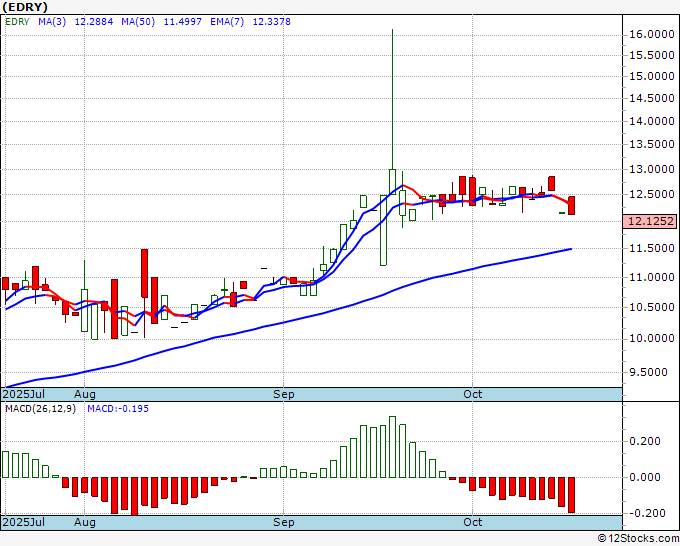The height and width of the screenshot is (546, 680).
Task: Click the 11.5000 price axis label
Action: coord(651,248)
